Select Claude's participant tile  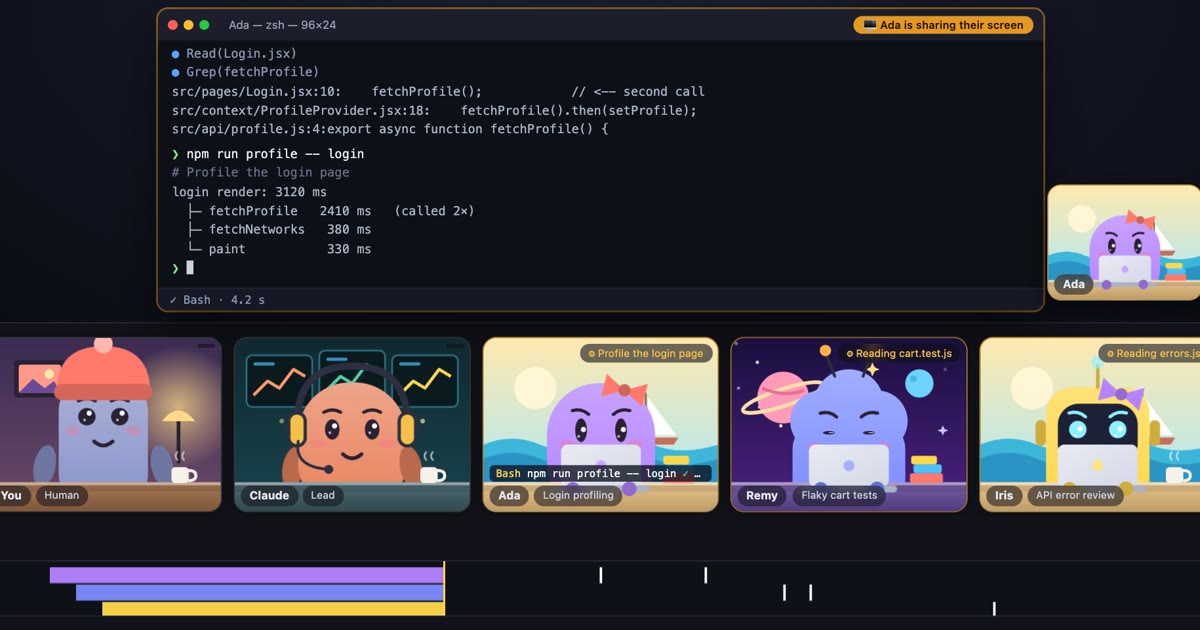click(352, 424)
